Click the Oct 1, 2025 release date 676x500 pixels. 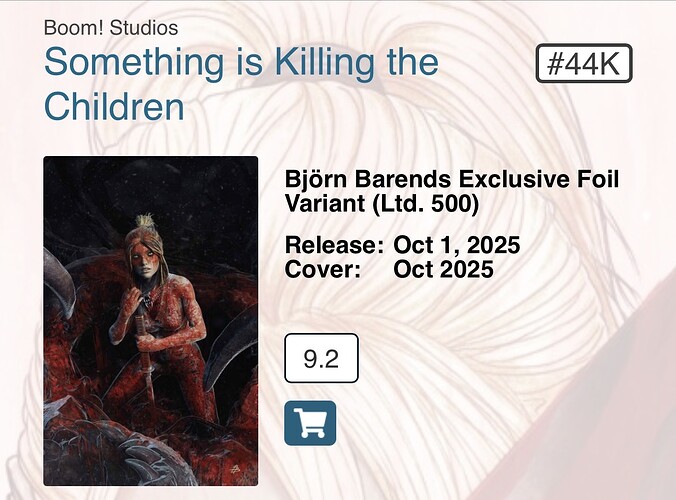pos(456,246)
